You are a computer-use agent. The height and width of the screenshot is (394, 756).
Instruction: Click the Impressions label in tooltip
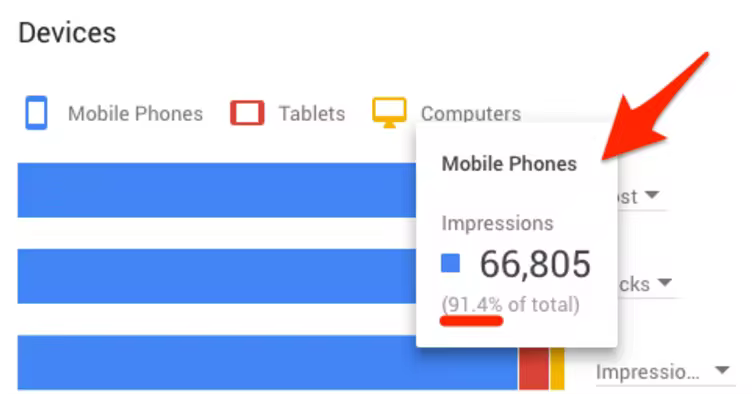coord(498,223)
